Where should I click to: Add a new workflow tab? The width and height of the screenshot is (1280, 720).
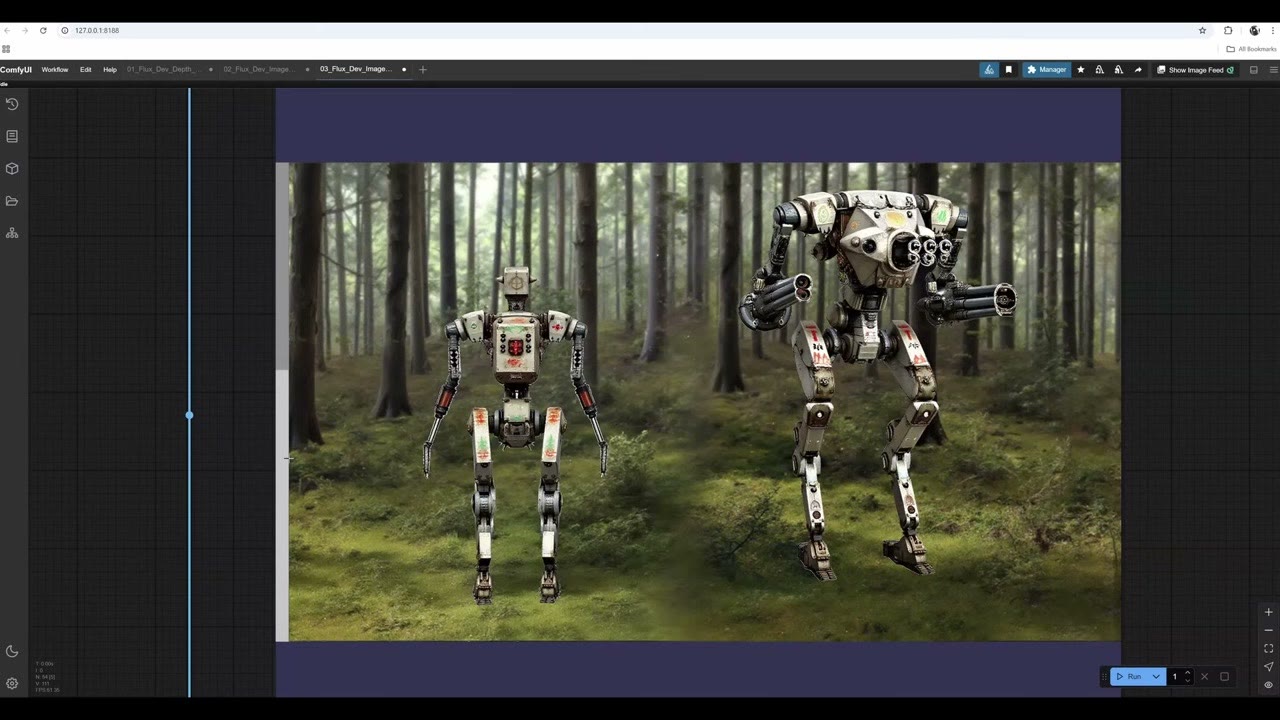point(423,70)
